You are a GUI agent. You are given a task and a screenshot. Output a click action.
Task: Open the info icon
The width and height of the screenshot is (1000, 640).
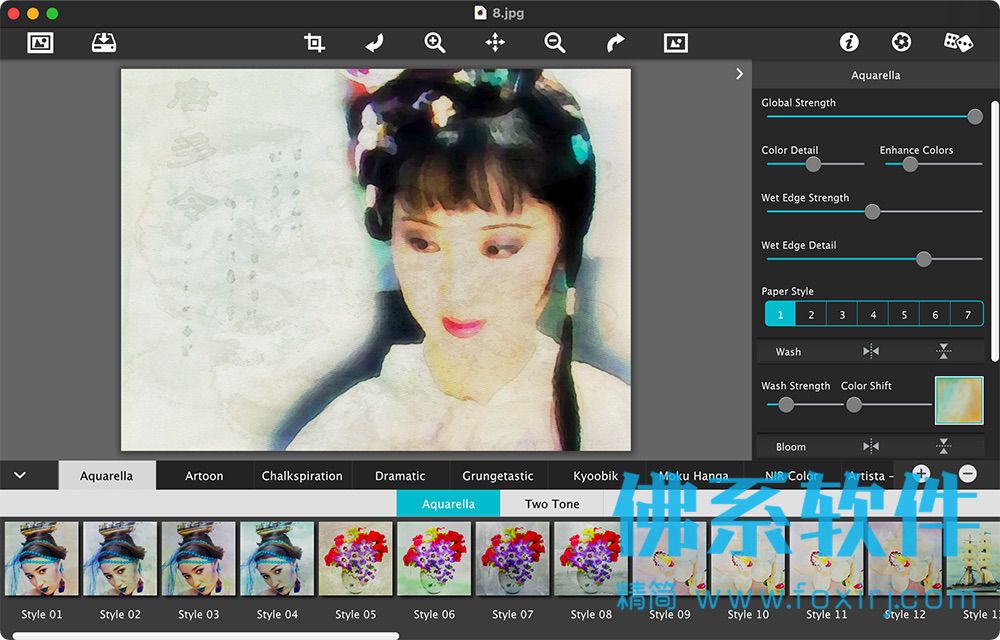[x=849, y=42]
